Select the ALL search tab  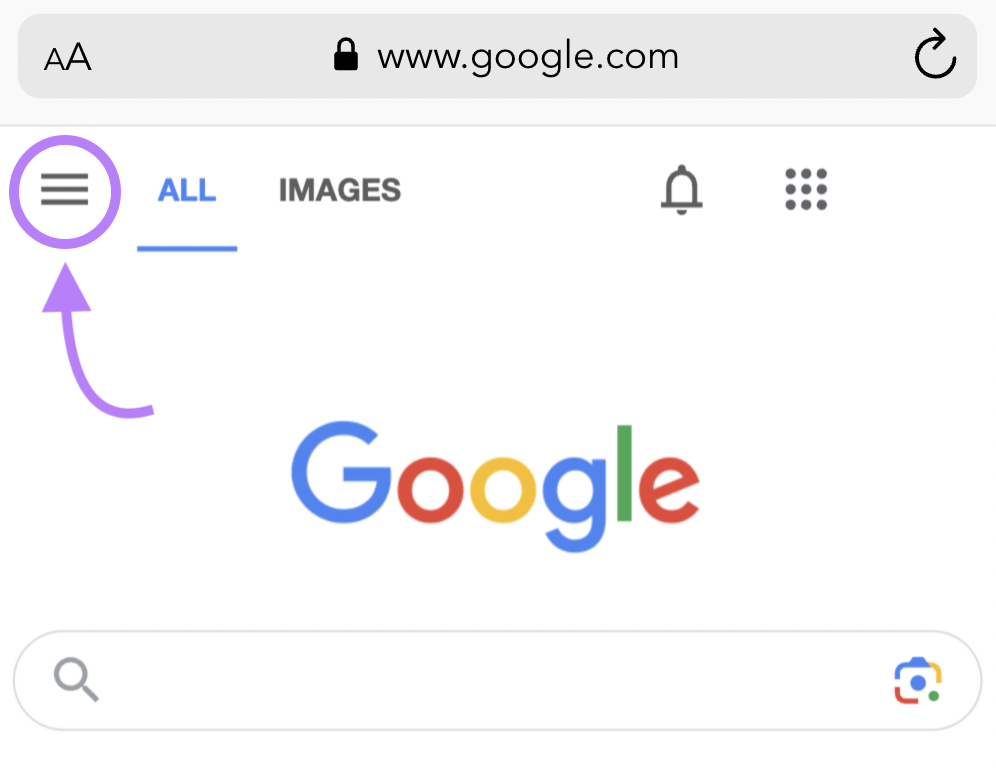(187, 190)
